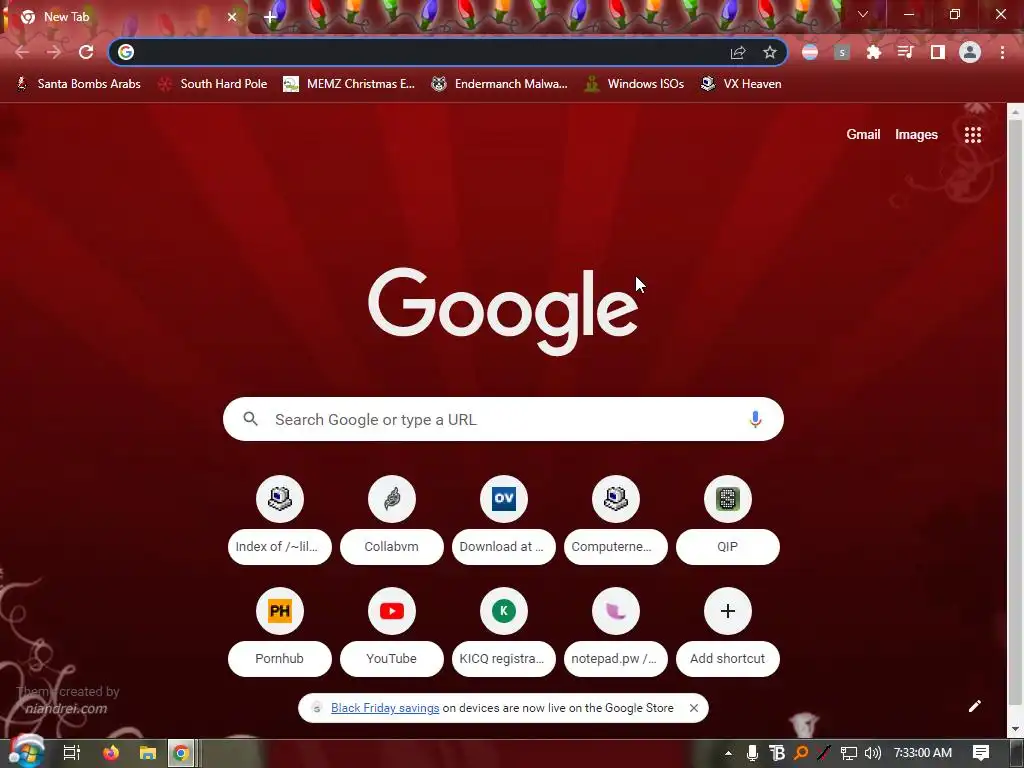Screen dimensions: 1024x768
Task: Click the forward navigation arrow
Action: tap(54, 52)
